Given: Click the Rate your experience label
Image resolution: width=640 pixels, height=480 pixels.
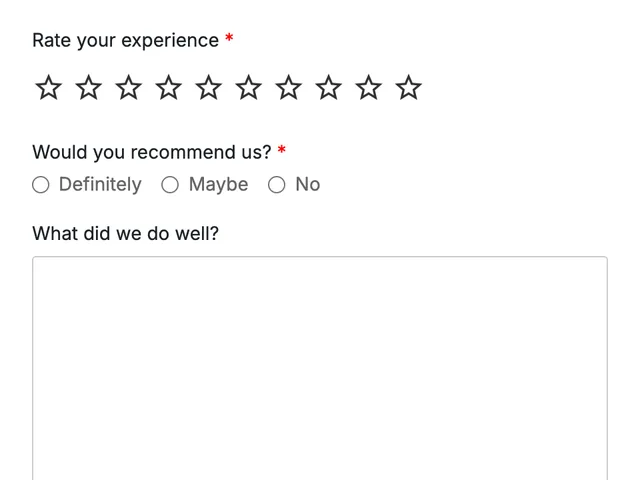Looking at the screenshot, I should (126, 40).
